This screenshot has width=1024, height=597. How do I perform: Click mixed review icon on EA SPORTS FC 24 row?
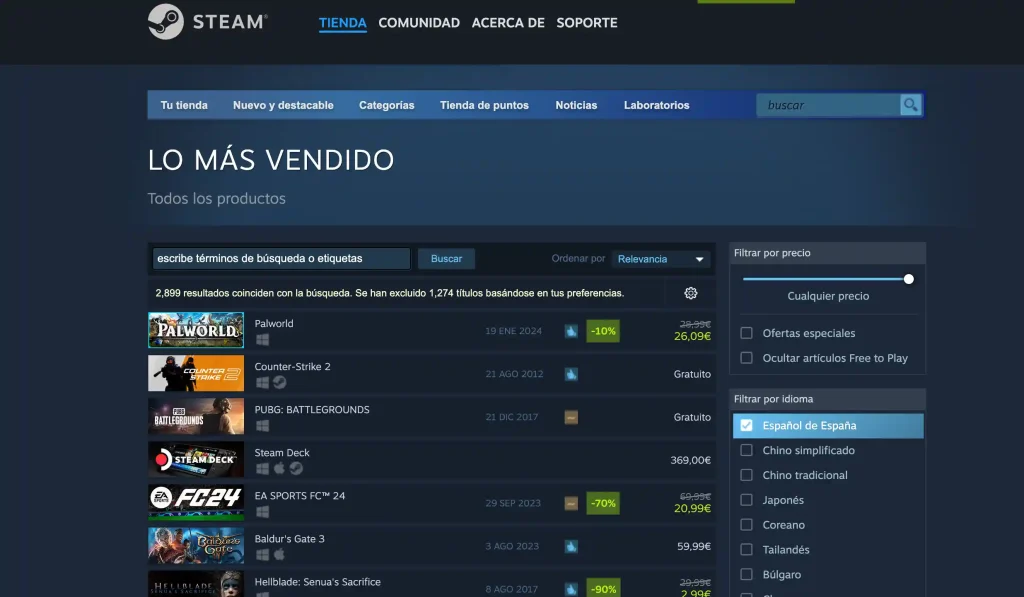click(571, 504)
